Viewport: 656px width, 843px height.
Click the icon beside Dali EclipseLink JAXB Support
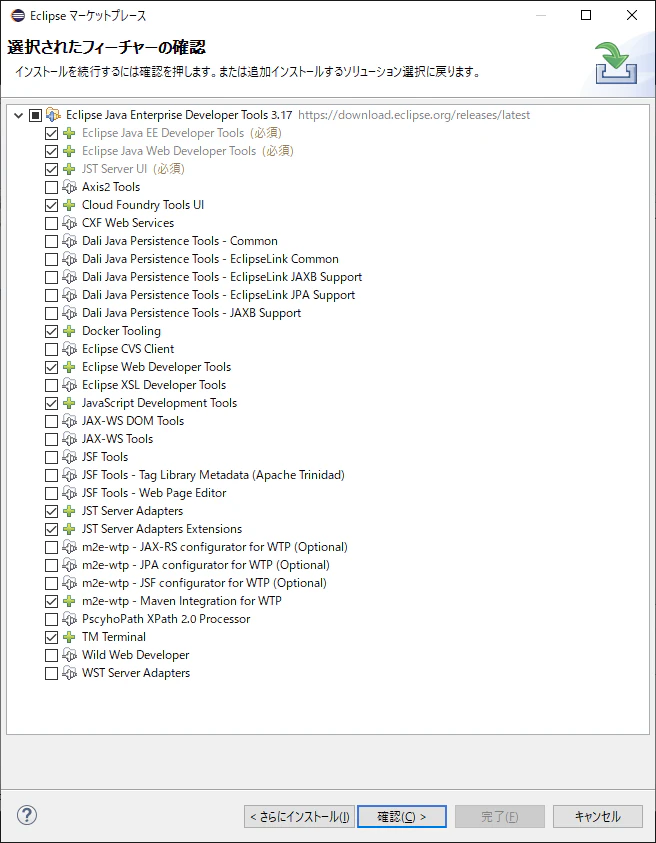[x=69, y=277]
